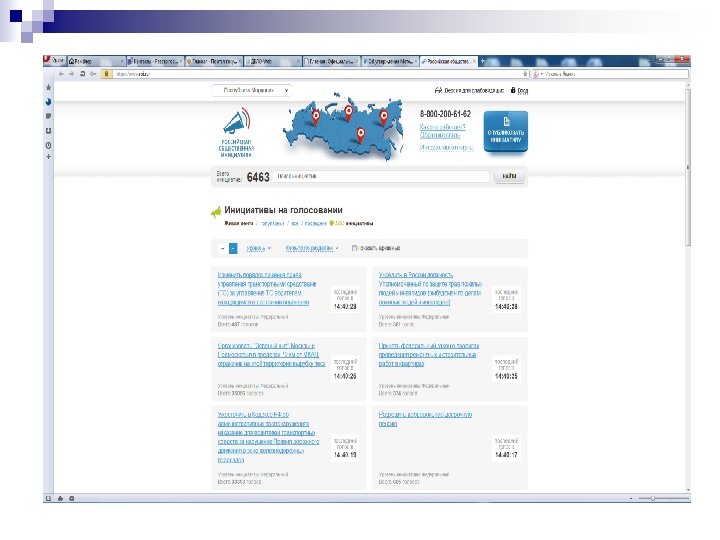720x540 pixels.
Task: Open the driving license revocation initiative link
Action: [267, 288]
